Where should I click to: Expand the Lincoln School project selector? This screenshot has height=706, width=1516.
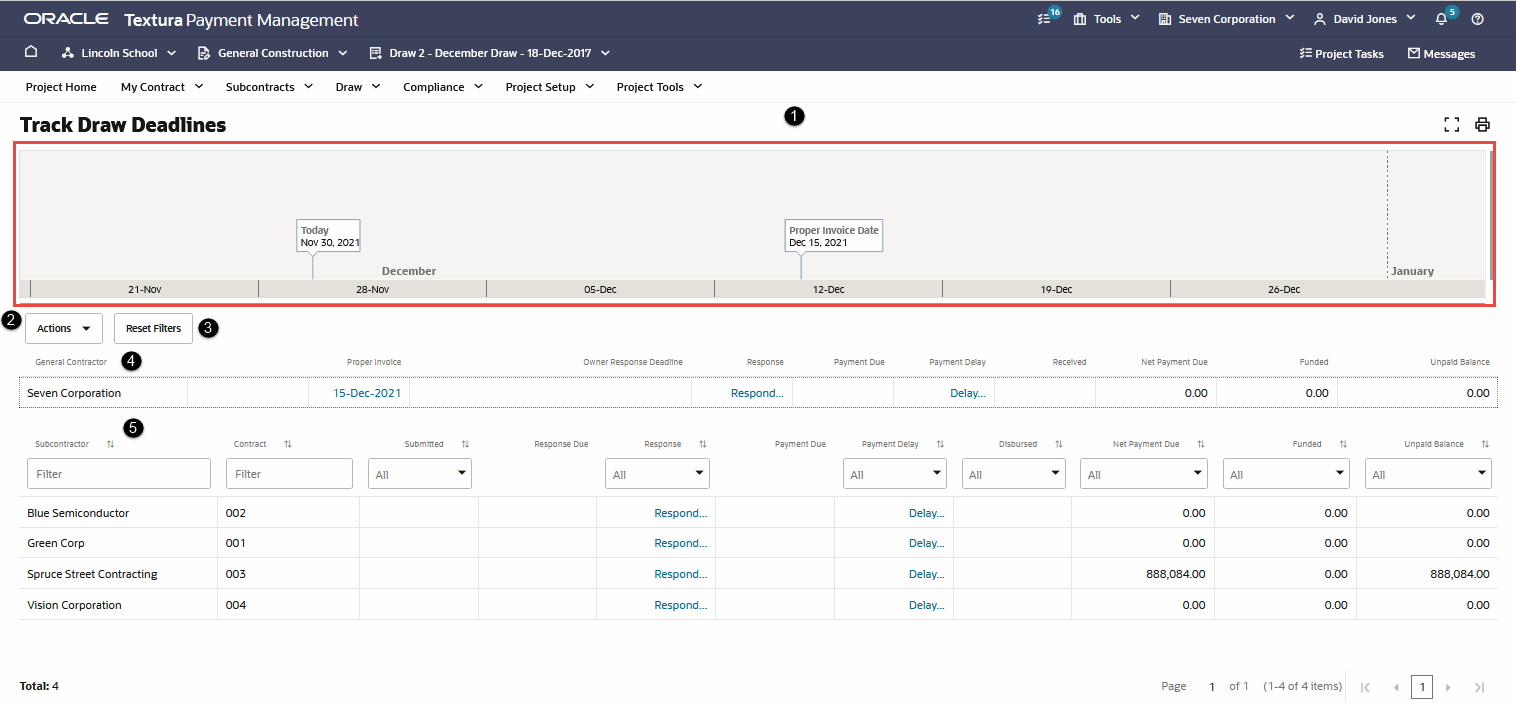119,53
